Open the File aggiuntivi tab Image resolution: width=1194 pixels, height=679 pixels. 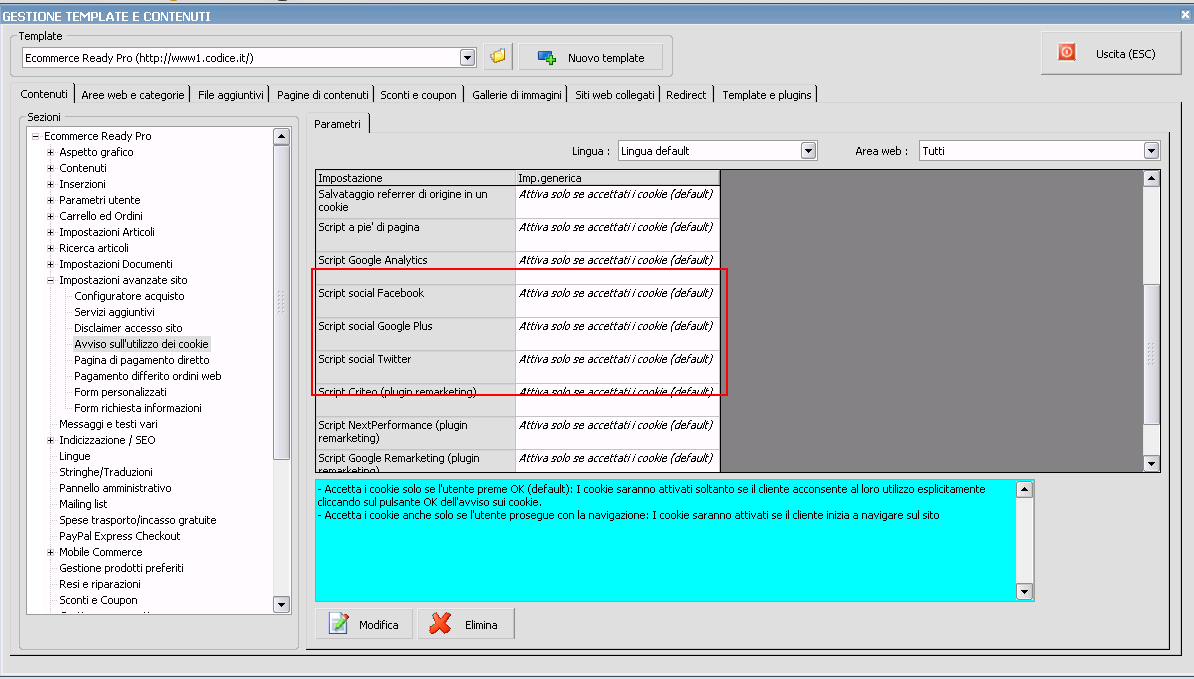231,95
